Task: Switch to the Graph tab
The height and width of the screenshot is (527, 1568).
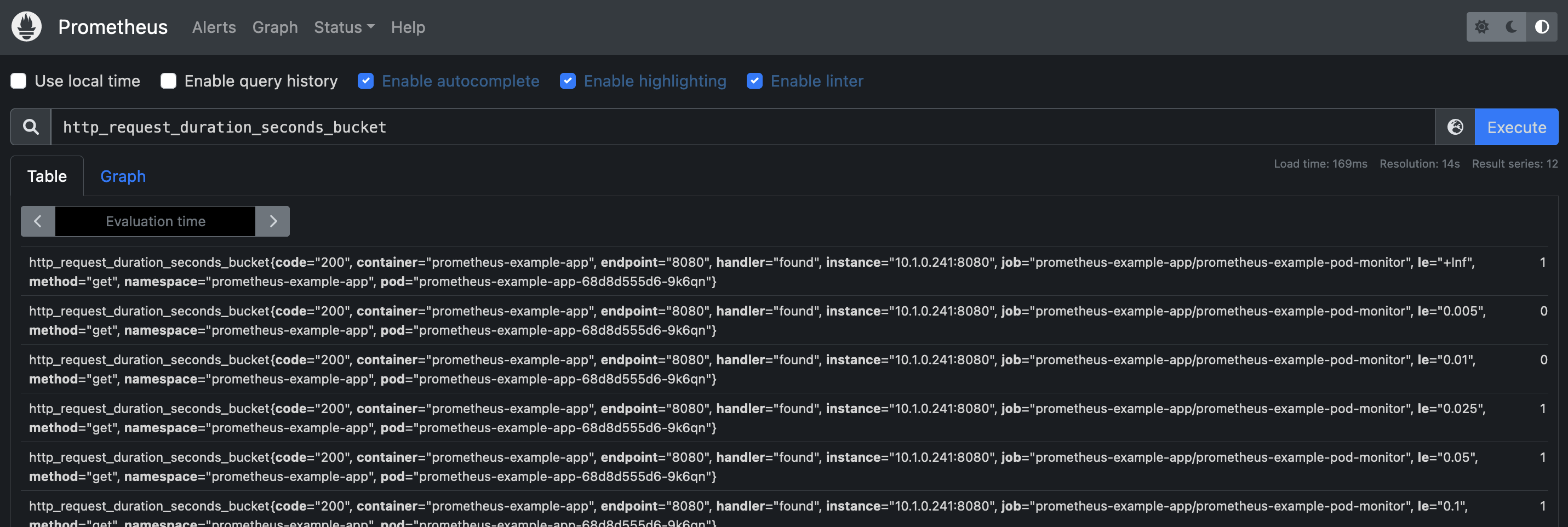Action: coord(123,176)
